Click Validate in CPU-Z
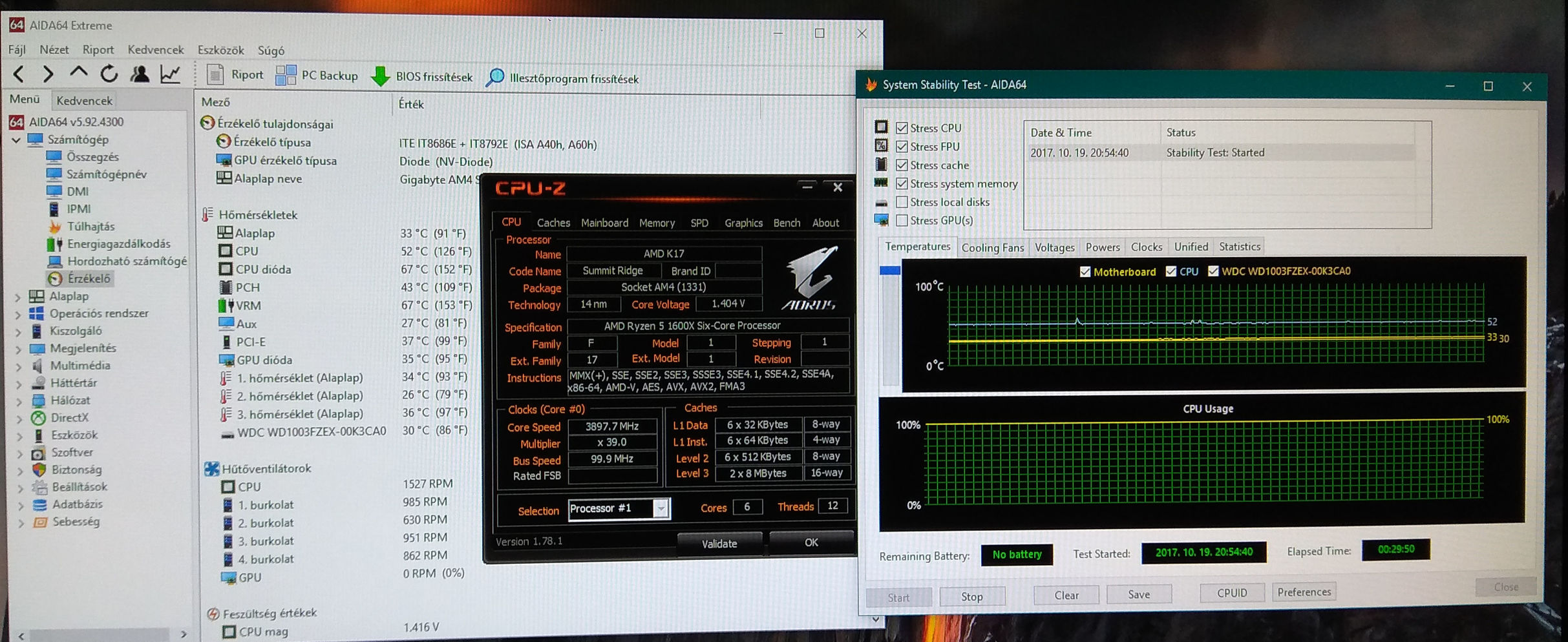This screenshot has height=642, width=1568. click(x=719, y=544)
